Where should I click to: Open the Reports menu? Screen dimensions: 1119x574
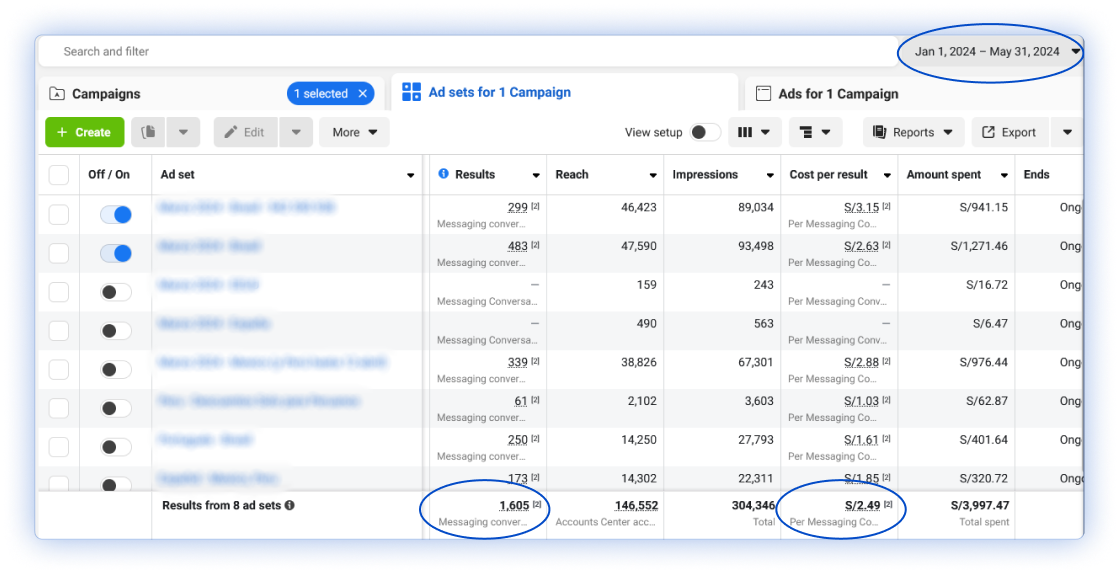(x=913, y=132)
